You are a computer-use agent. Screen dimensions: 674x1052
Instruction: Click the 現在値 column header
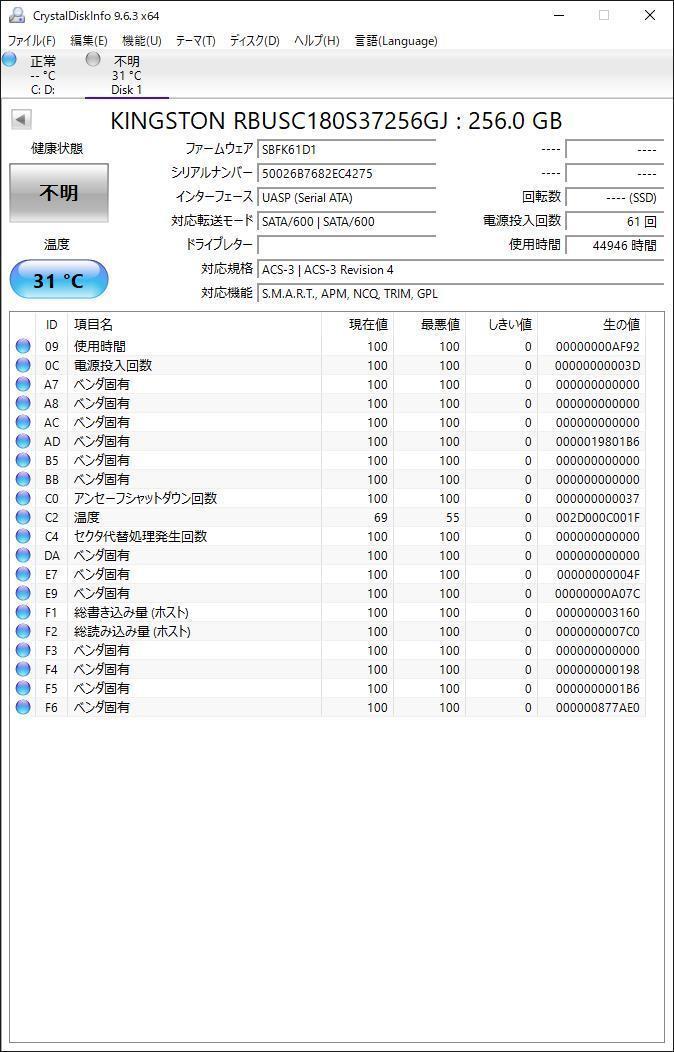point(357,325)
